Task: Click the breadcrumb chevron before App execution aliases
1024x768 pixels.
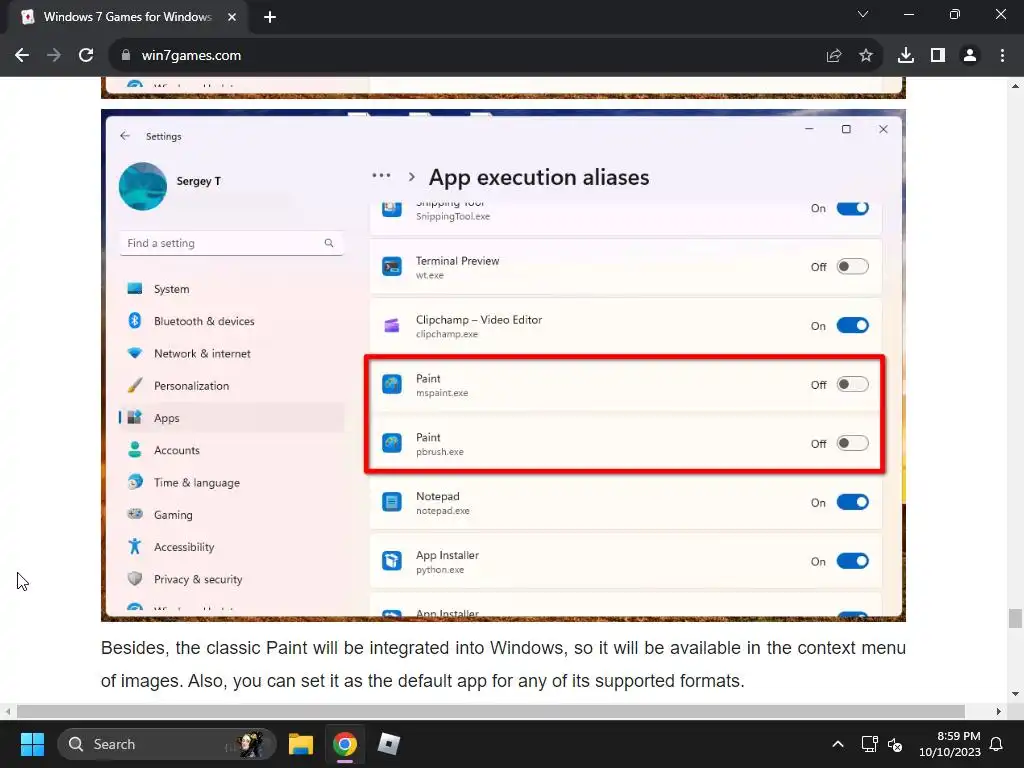Action: click(x=411, y=176)
